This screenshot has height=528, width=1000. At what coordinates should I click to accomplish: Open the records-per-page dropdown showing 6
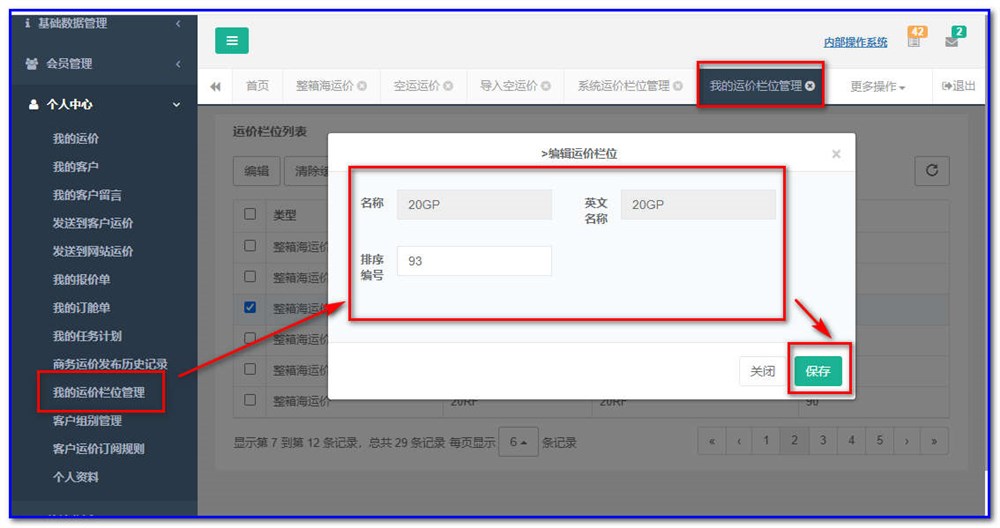pos(518,442)
